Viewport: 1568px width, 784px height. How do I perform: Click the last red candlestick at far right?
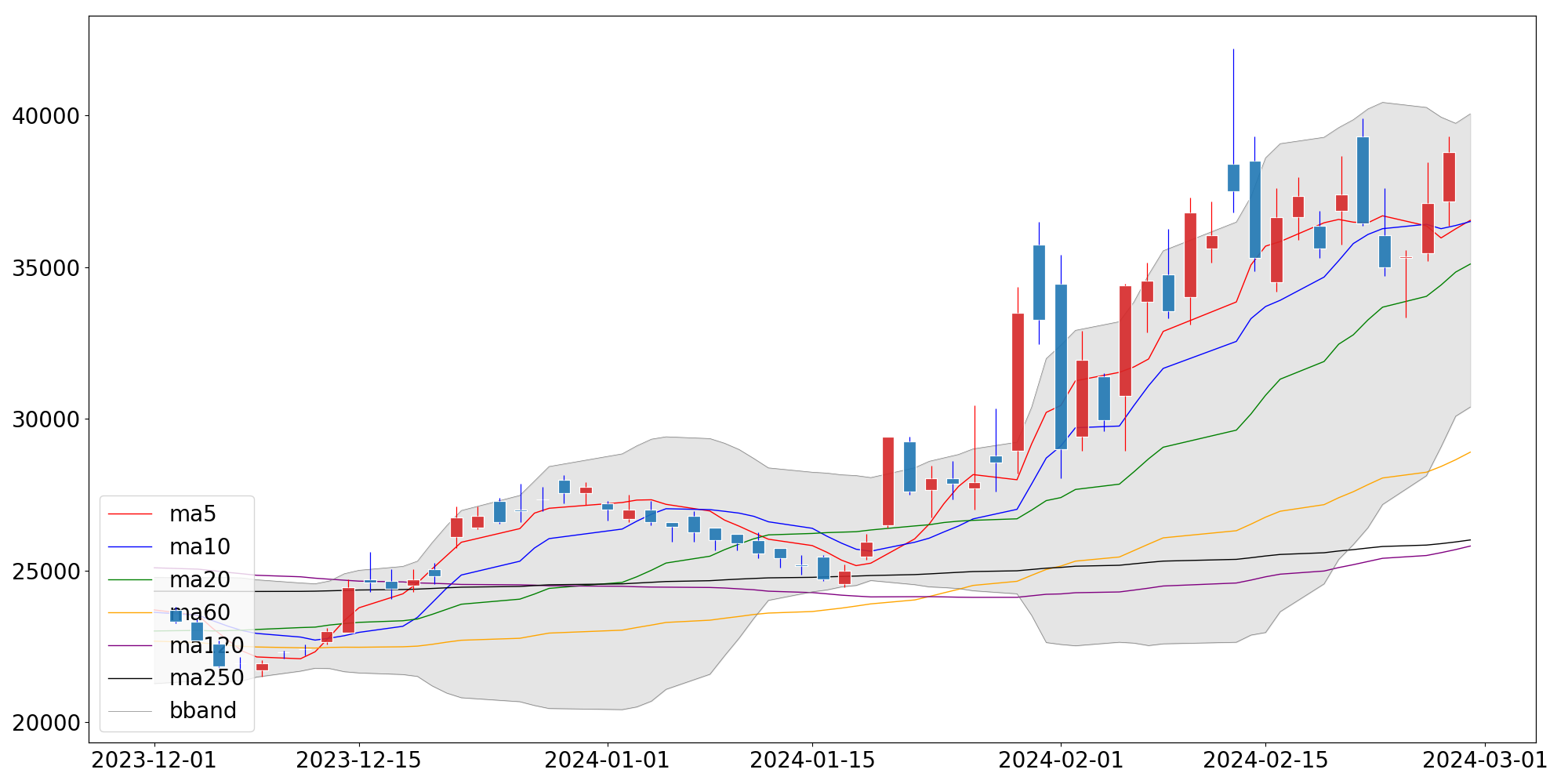pos(1449,177)
